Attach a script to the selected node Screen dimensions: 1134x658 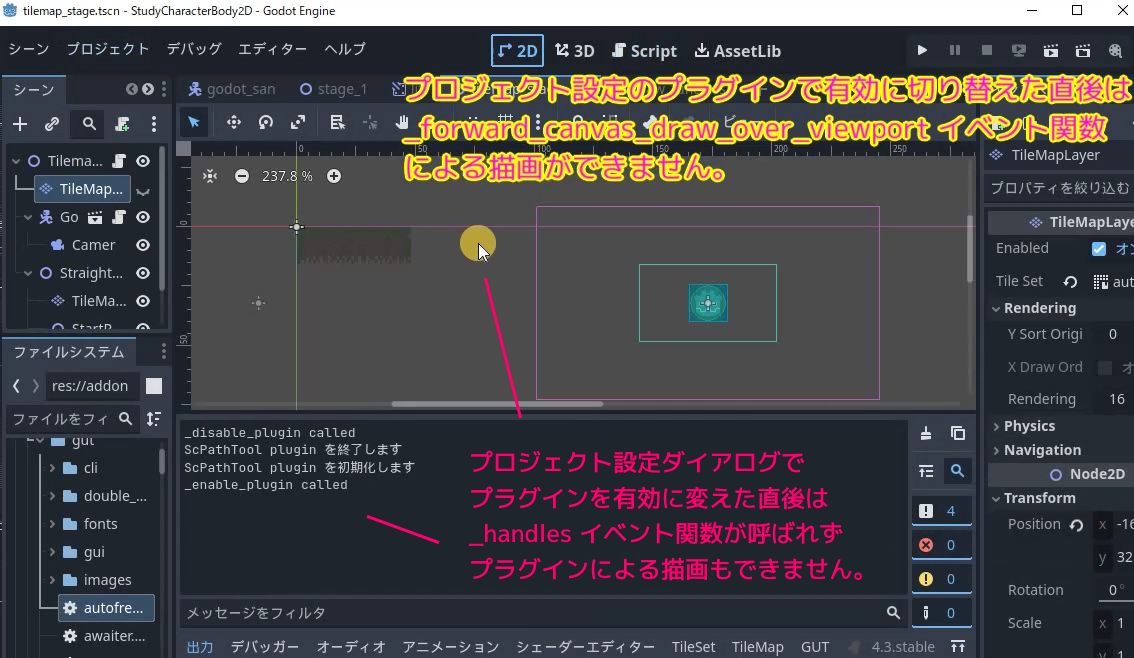pos(122,124)
